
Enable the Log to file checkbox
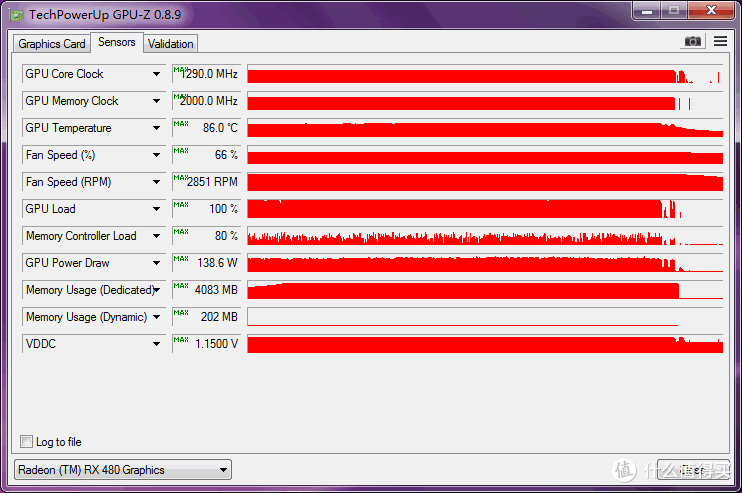click(27, 442)
